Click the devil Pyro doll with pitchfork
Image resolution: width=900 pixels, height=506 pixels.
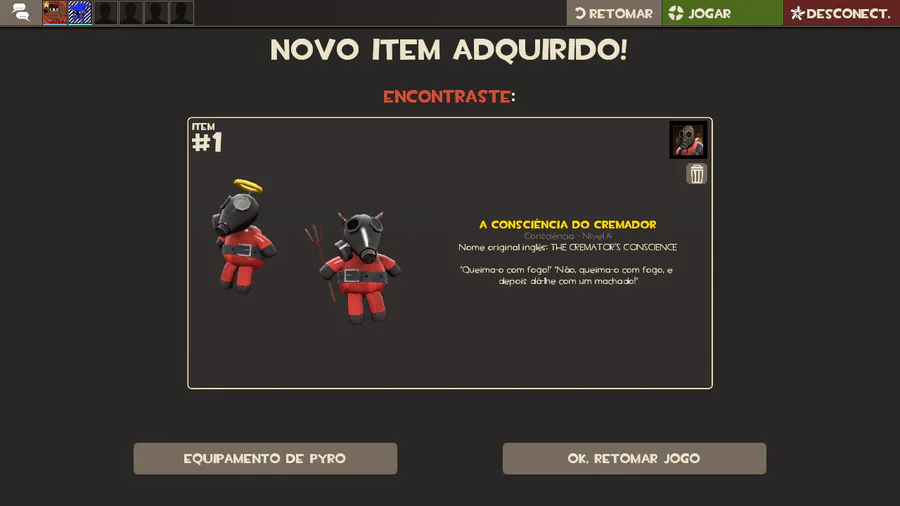tap(355, 267)
